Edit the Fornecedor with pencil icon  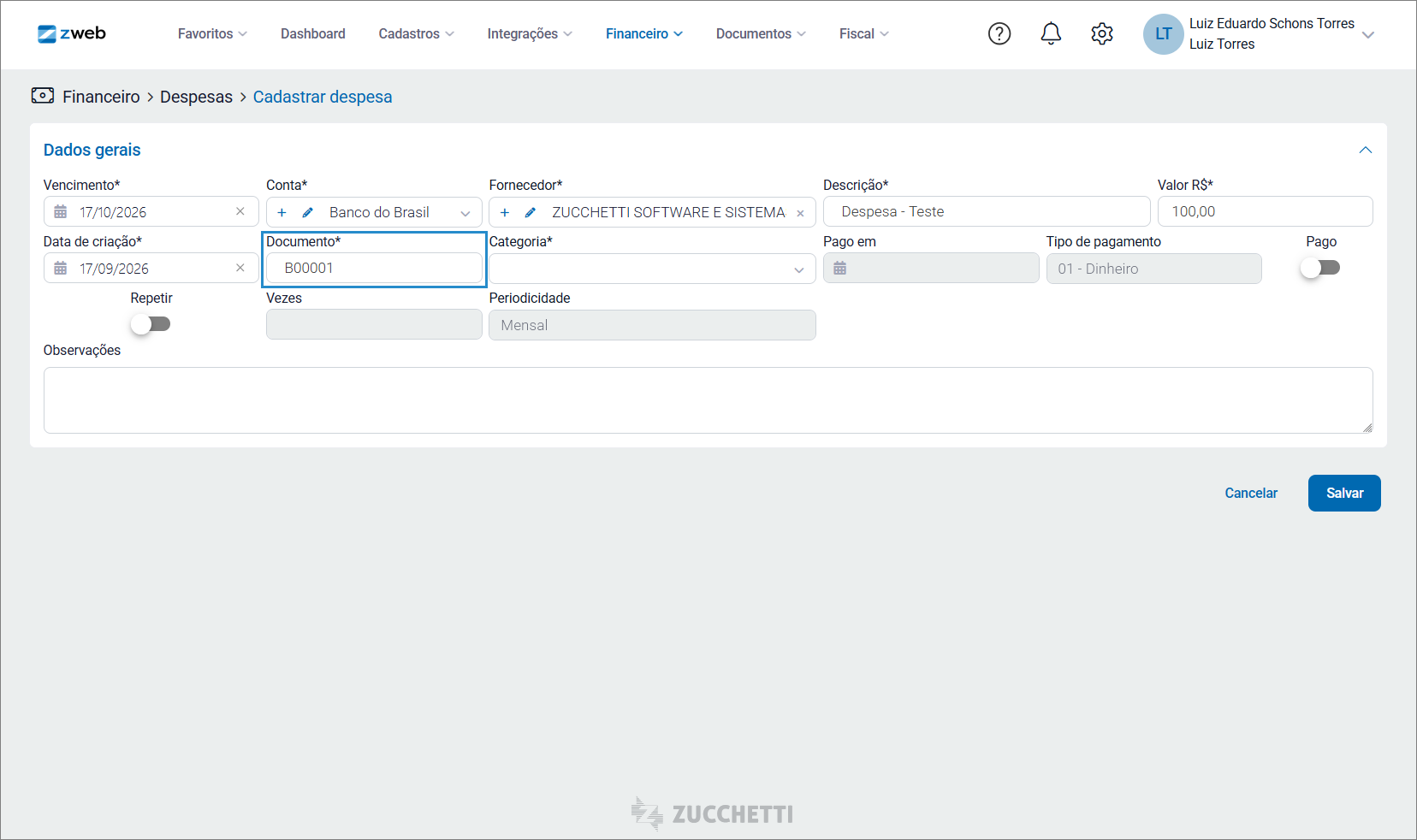531,212
